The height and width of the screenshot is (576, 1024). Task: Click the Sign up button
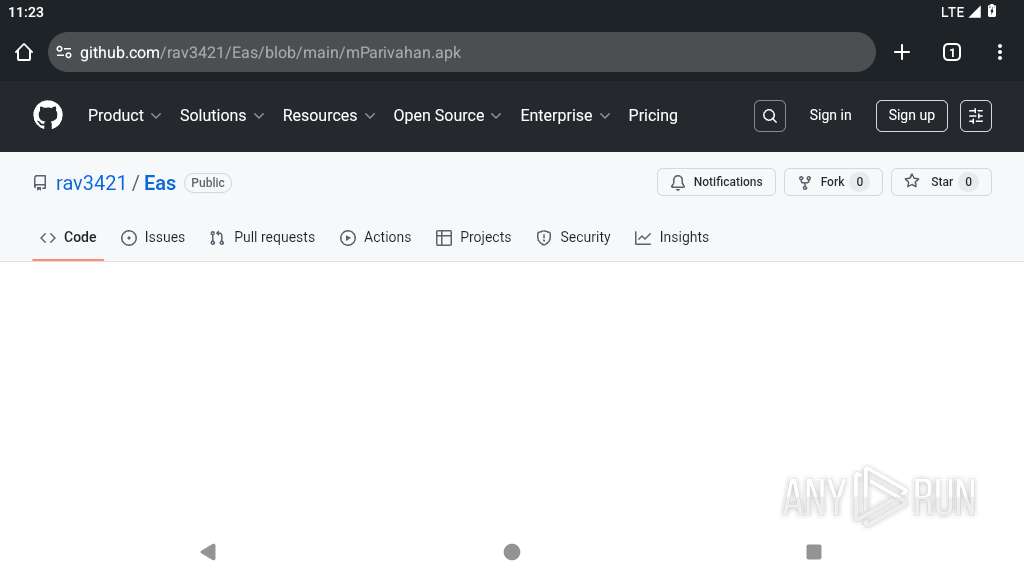point(911,116)
